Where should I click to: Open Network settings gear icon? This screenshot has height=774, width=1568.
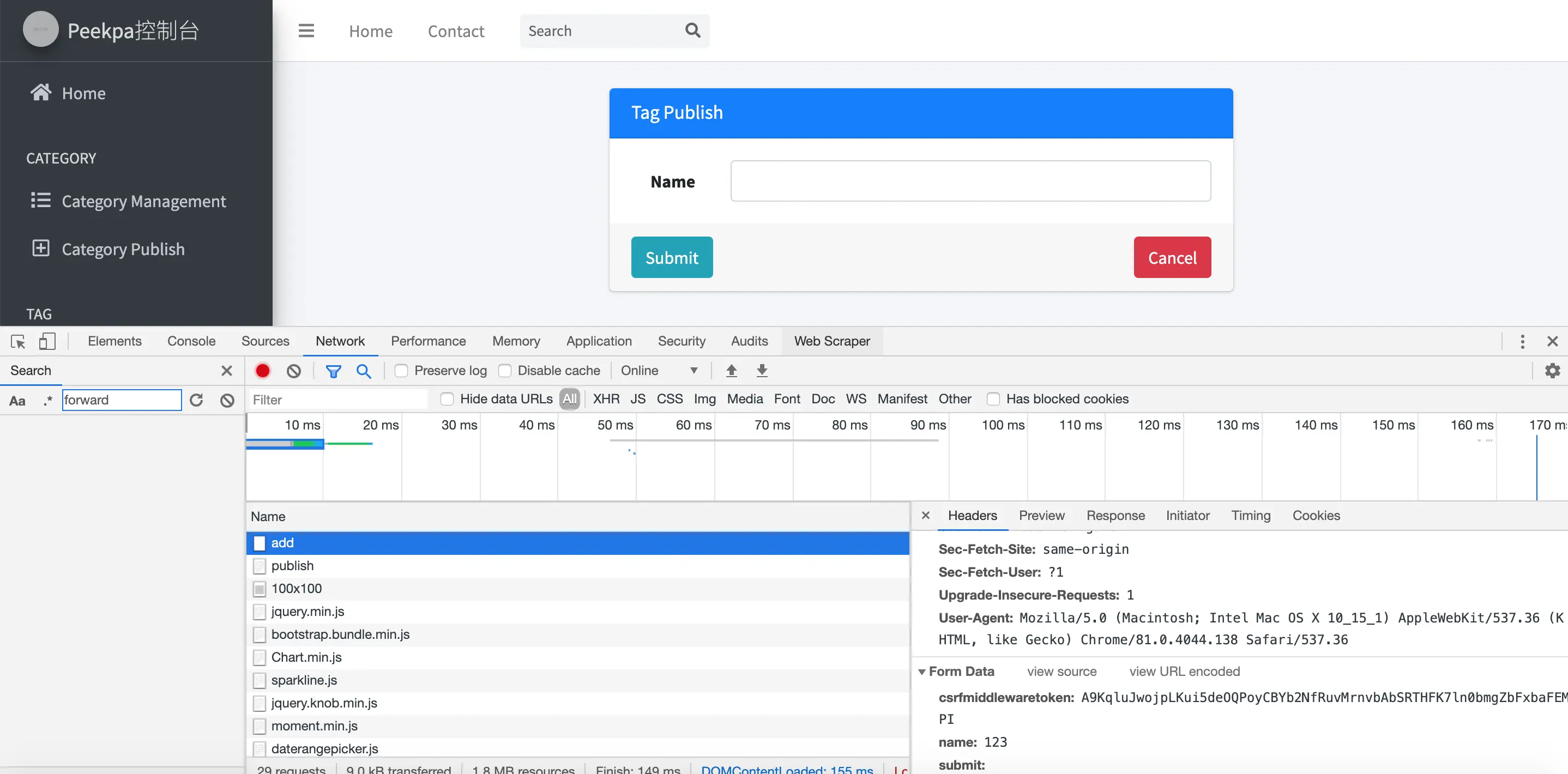[1552, 371]
